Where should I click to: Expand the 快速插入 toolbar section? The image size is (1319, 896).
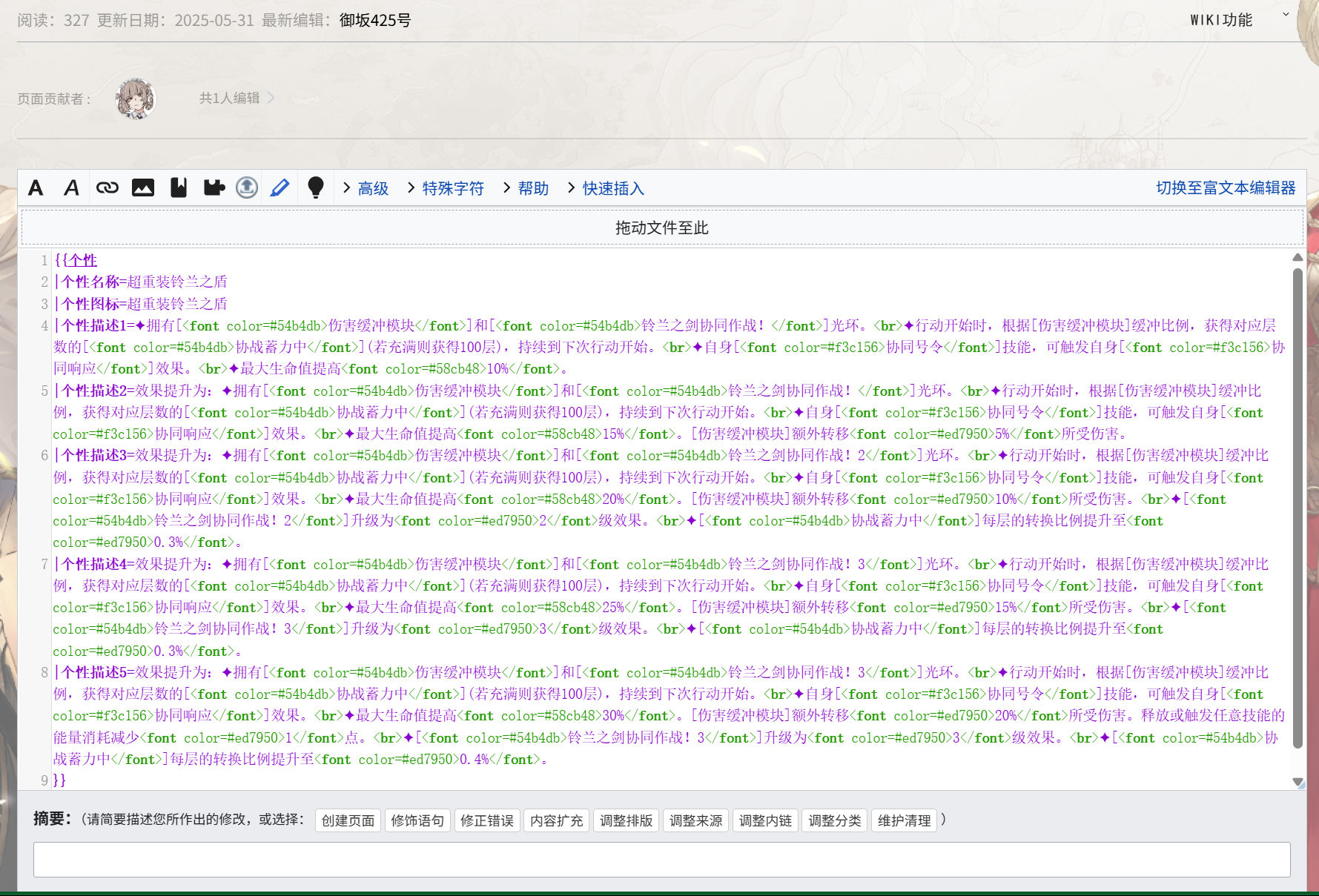tap(606, 189)
